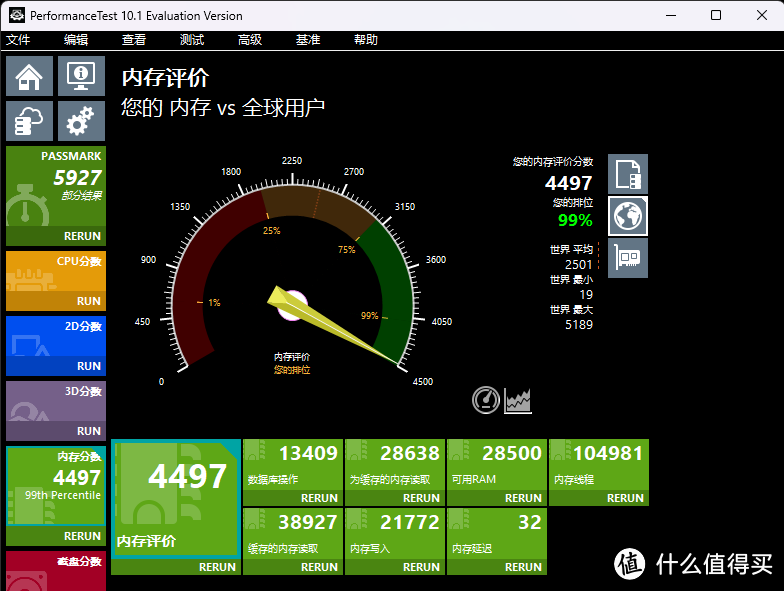Open the 文件 menu

18,40
